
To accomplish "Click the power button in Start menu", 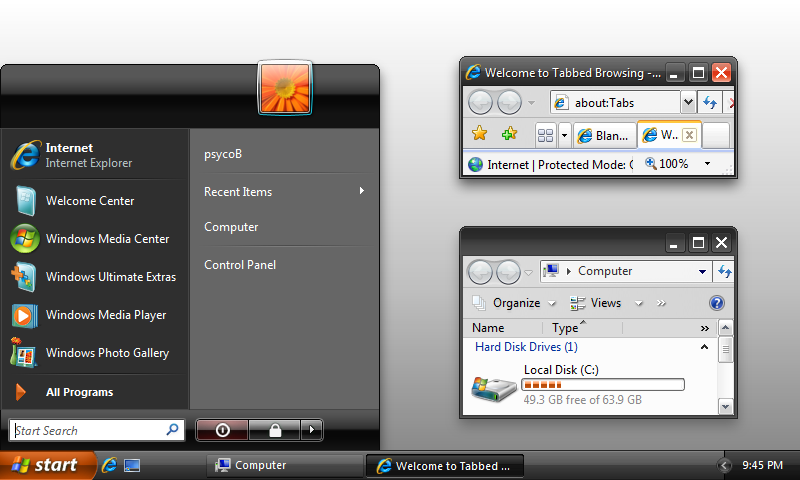I will 222,430.
